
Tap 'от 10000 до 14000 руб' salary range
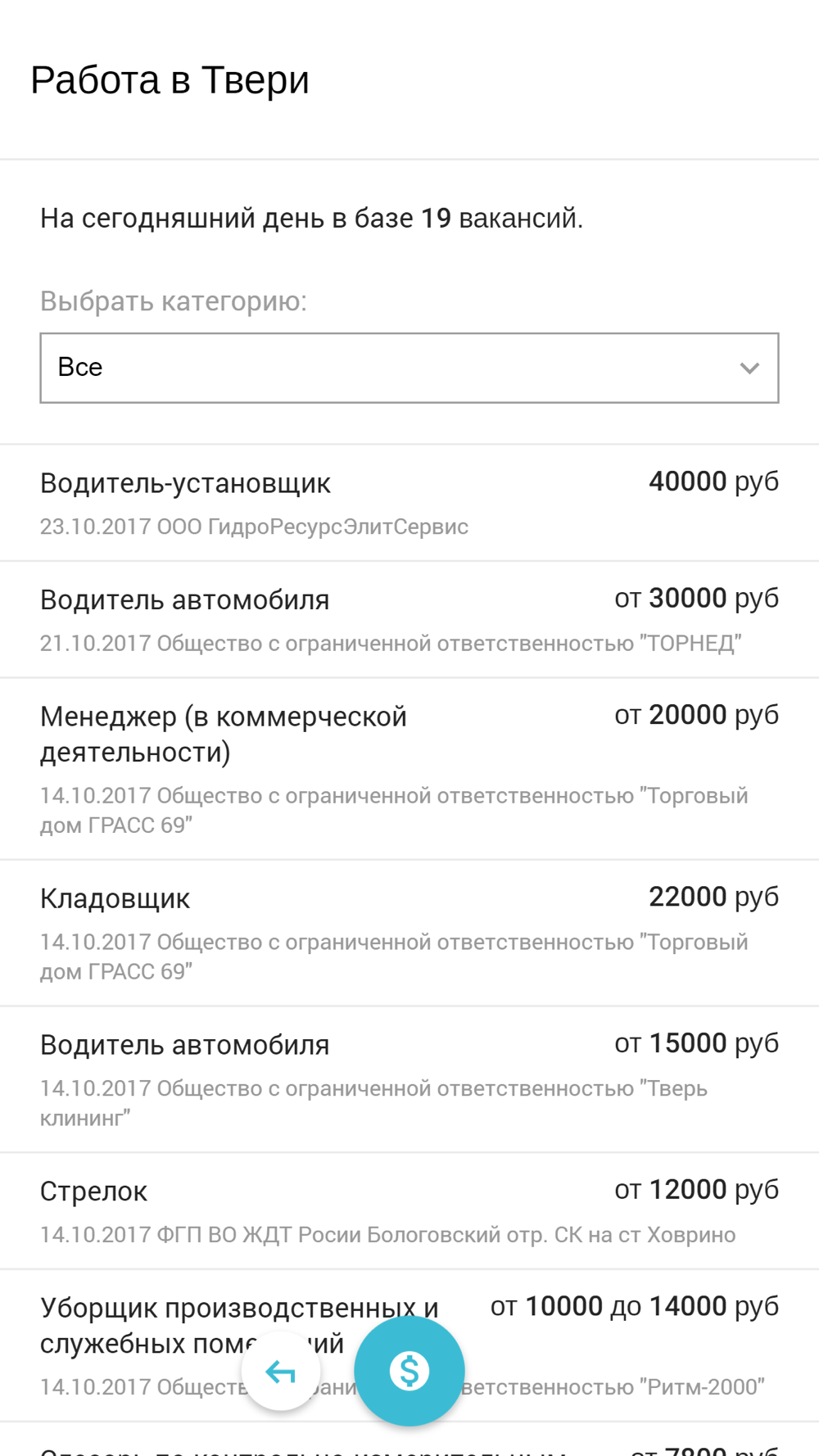coord(635,1306)
